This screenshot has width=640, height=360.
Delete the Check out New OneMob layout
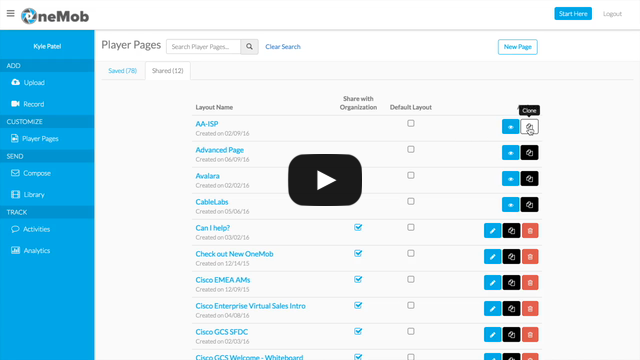pyautogui.click(x=530, y=257)
